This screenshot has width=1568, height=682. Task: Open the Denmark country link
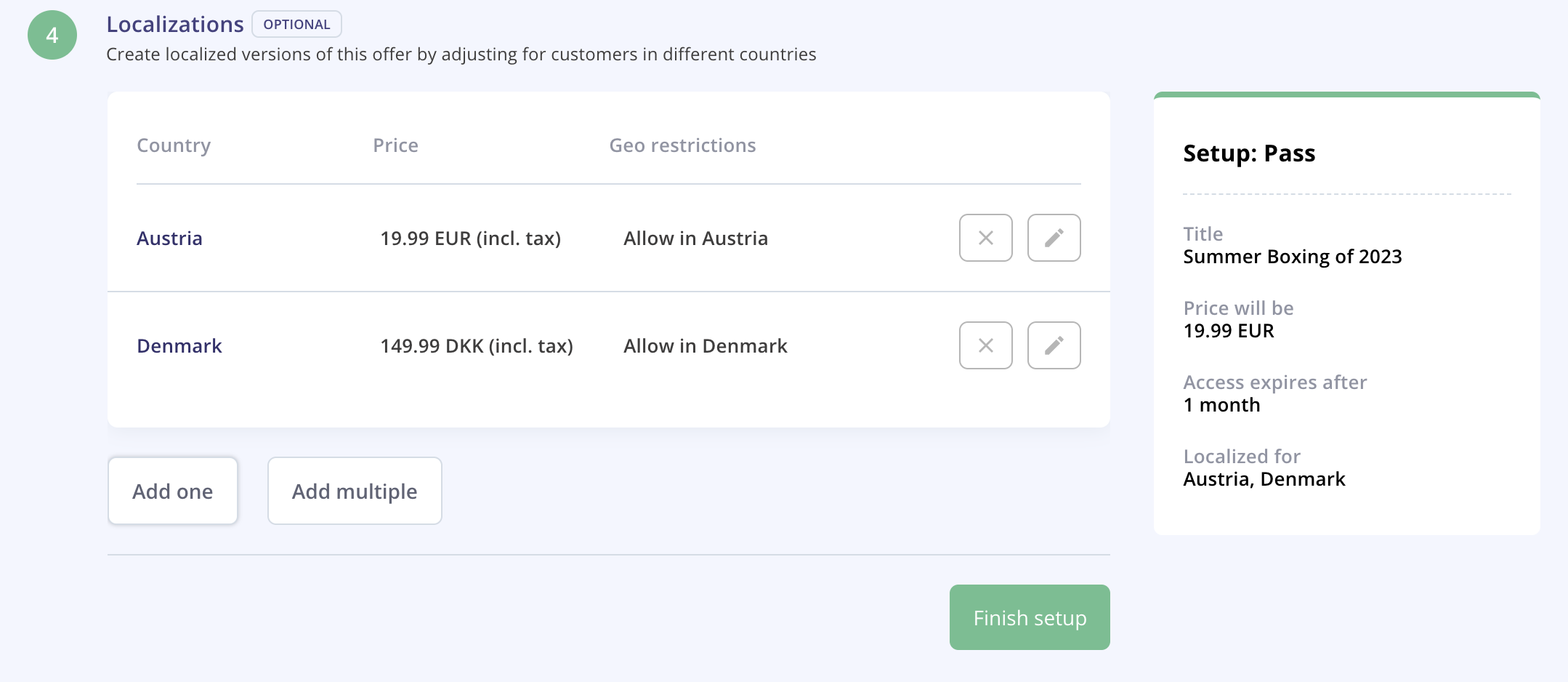[x=179, y=346]
